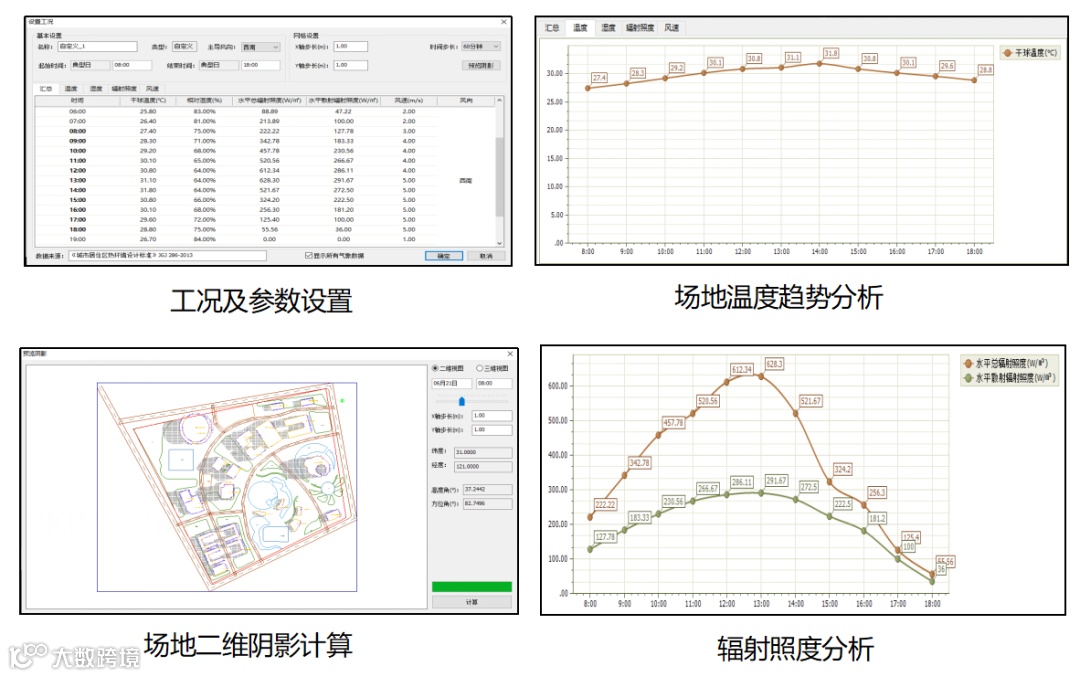Edit the 名称 name field showing 自定义_1
This screenshot has height=677, width=1080.
click(x=97, y=46)
